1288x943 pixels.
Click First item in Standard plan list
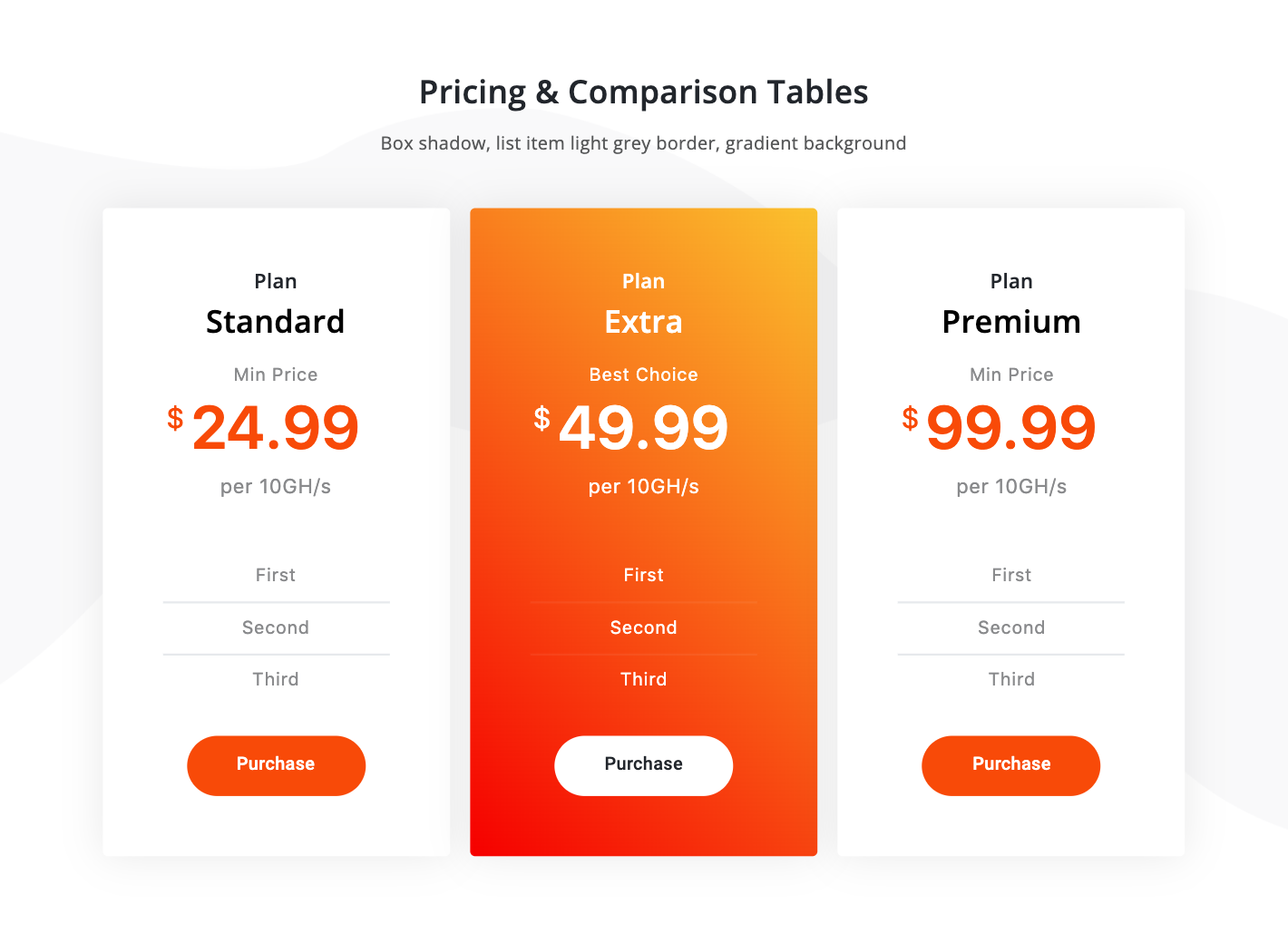point(276,576)
